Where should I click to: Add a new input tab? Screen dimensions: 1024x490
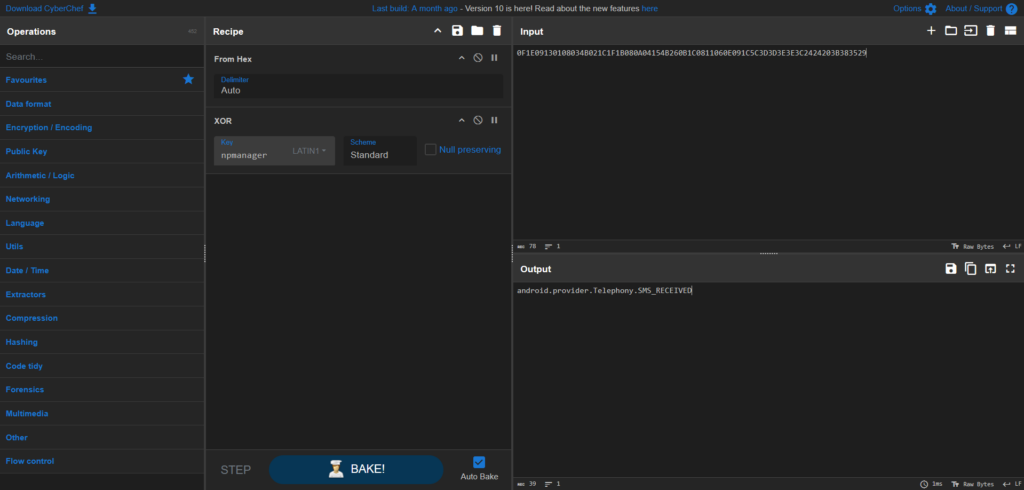pyautogui.click(x=931, y=31)
